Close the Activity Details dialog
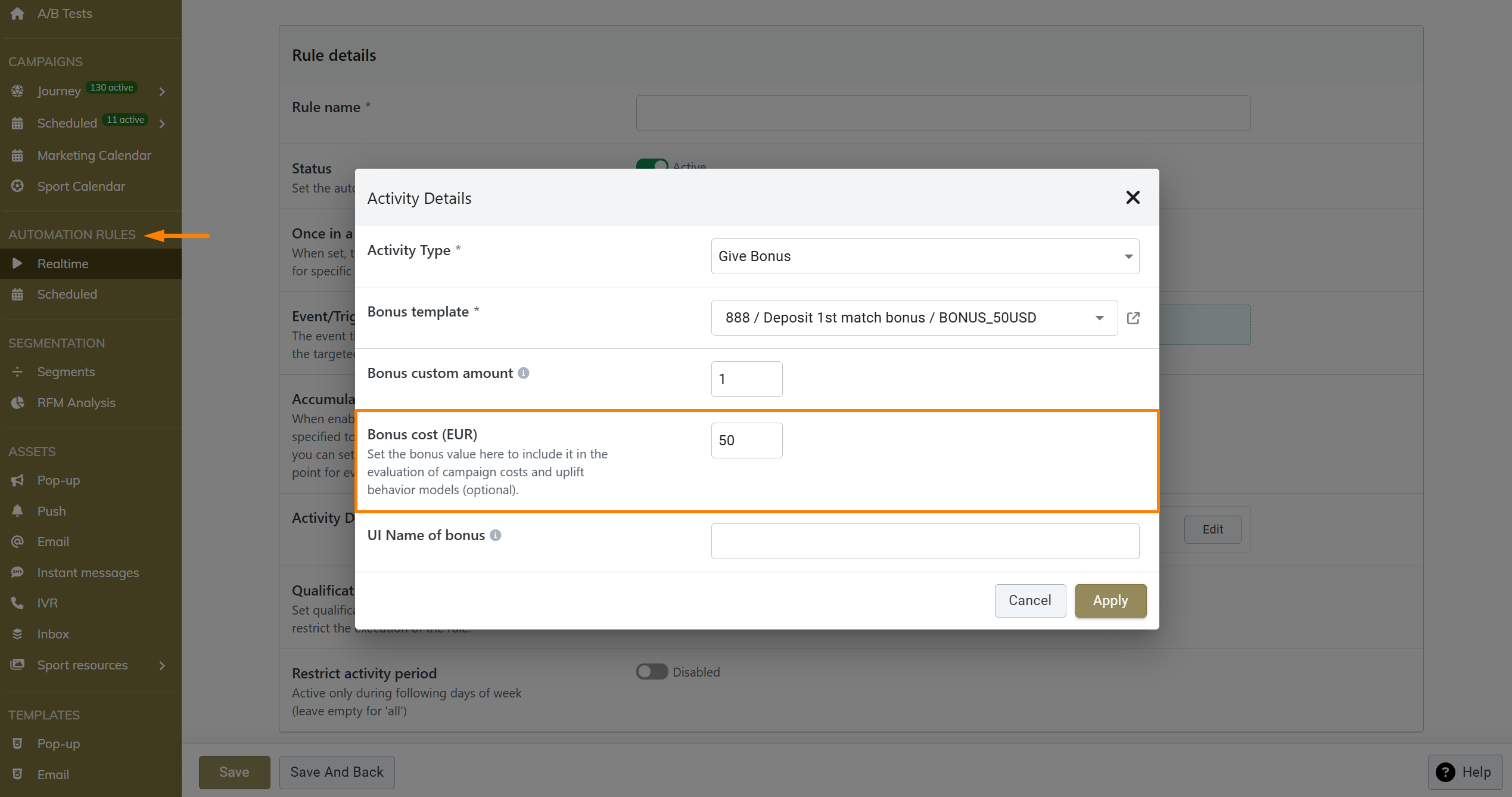 pyautogui.click(x=1133, y=197)
